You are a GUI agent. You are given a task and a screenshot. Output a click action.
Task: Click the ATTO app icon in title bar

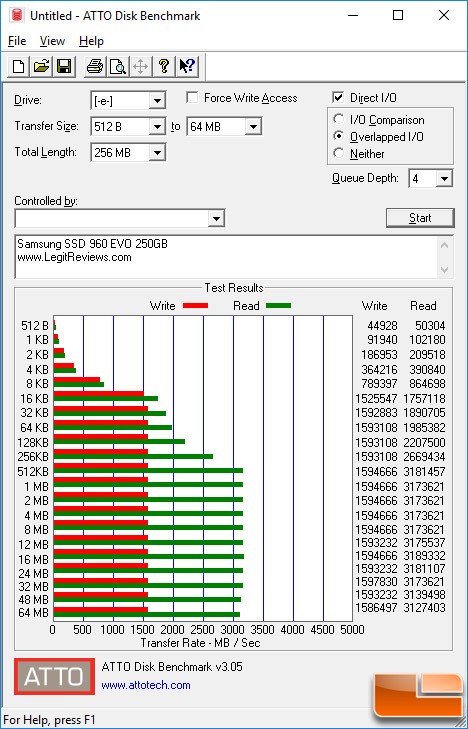pos(17,15)
